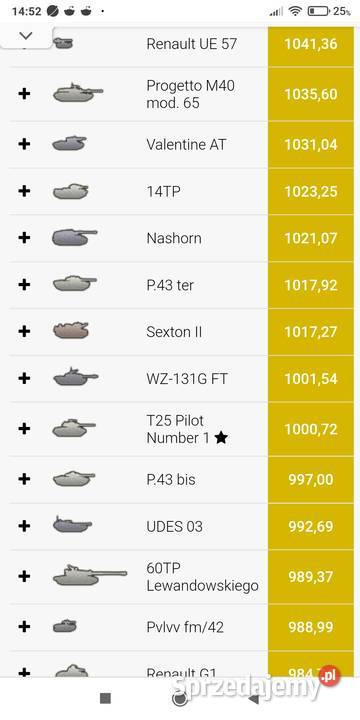360x720 pixels.
Task: Select the 1001,54 rating cell
Action: [x=311, y=378]
